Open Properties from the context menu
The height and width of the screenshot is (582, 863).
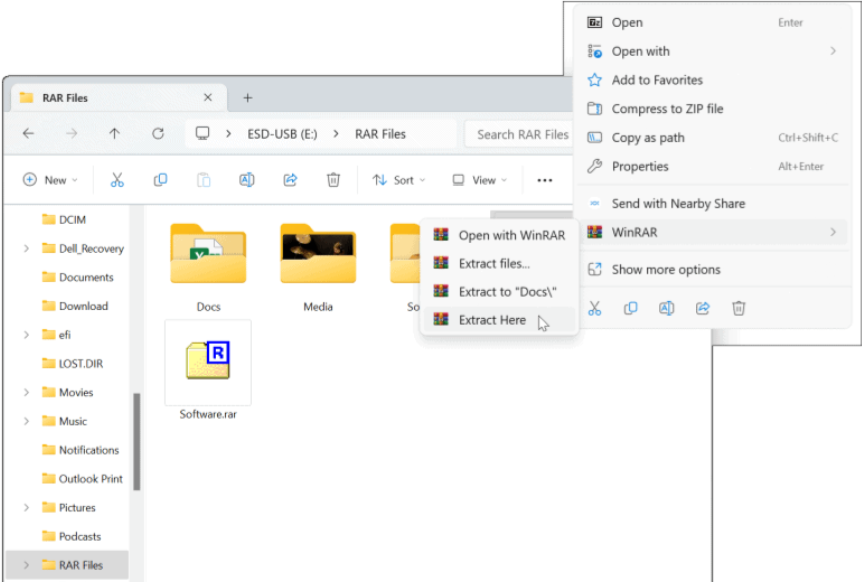click(641, 166)
